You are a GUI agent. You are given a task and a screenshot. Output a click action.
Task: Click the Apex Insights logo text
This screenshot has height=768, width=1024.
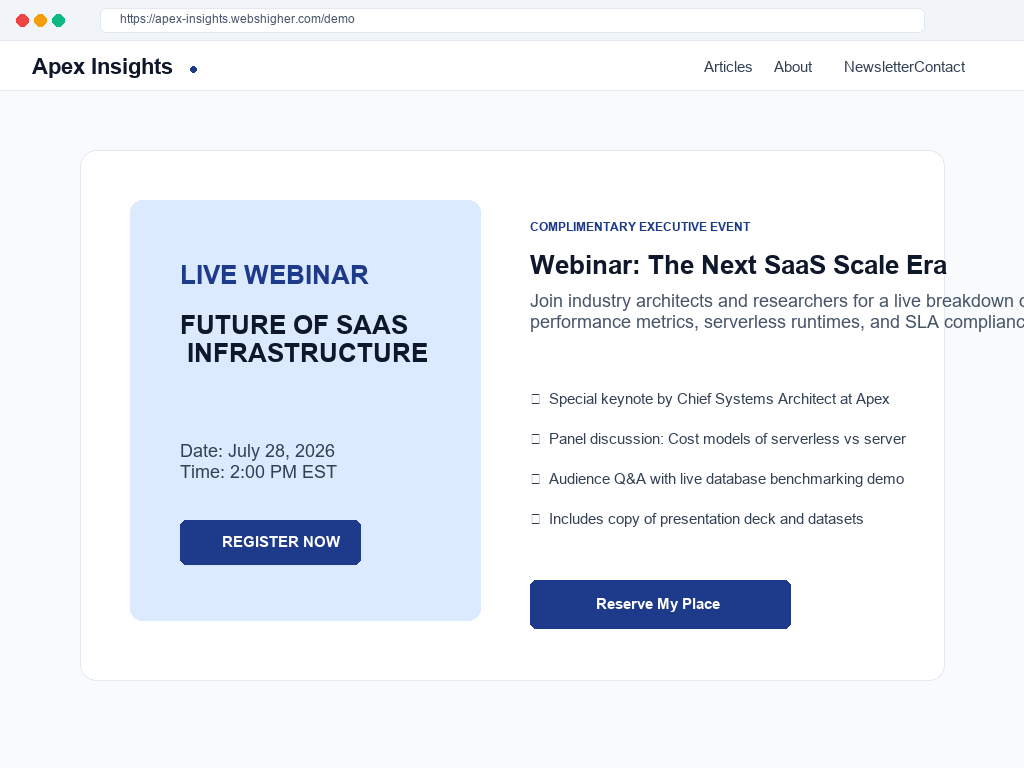[x=102, y=67]
